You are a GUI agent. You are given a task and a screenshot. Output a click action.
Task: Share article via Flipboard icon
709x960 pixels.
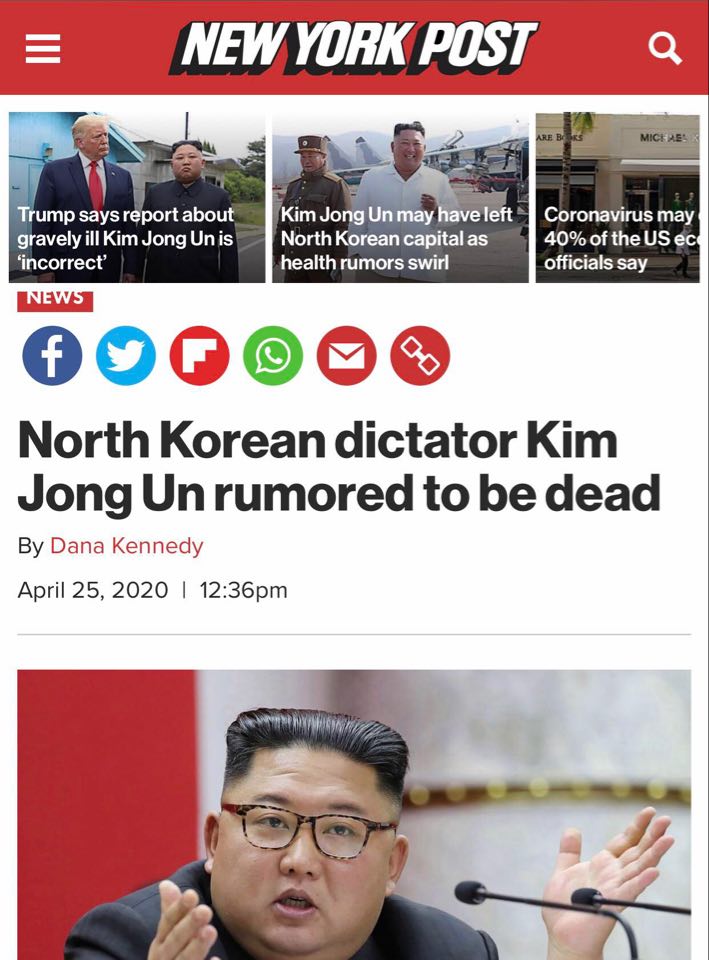pyautogui.click(x=199, y=356)
